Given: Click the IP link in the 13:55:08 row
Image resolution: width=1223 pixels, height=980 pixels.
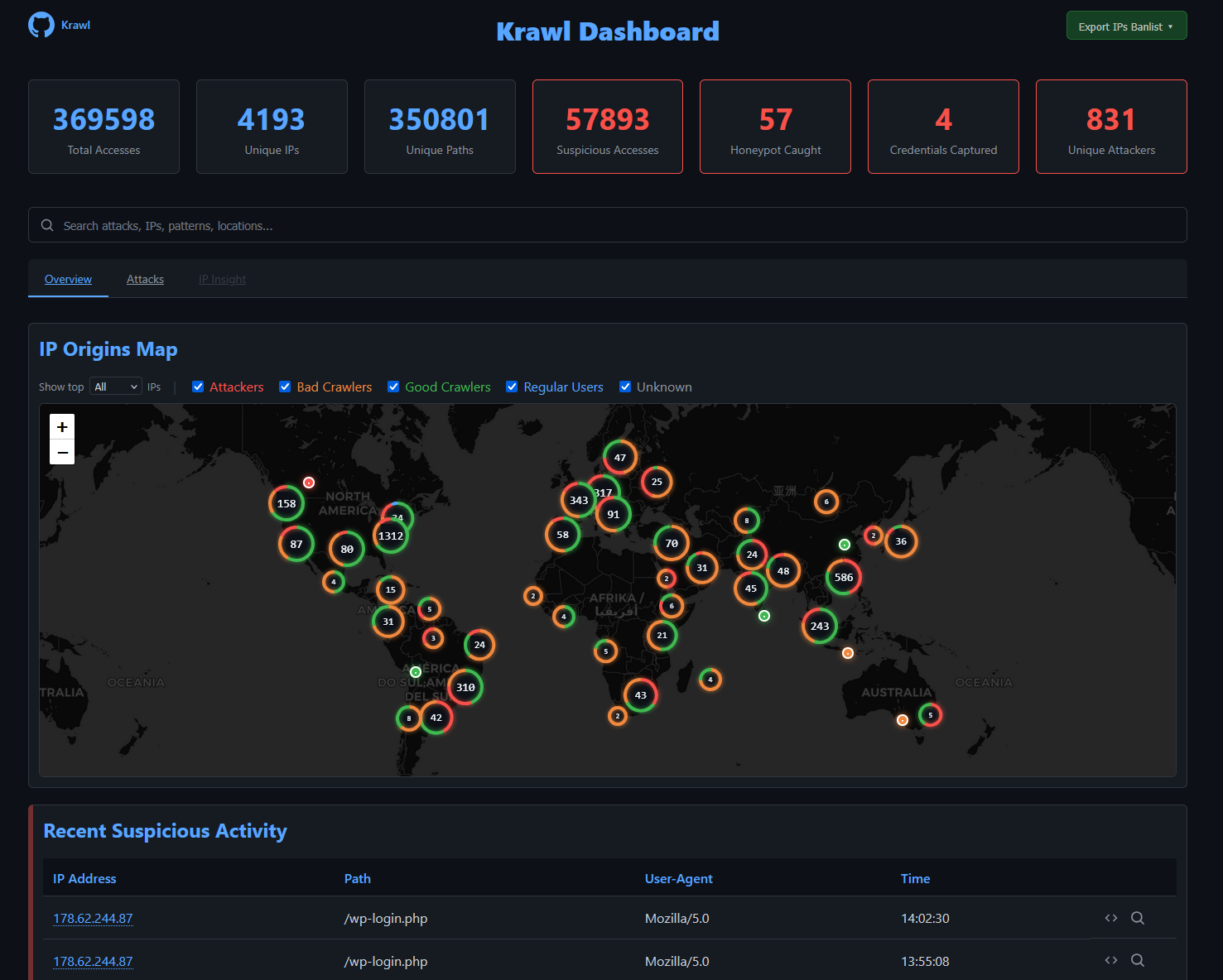Looking at the screenshot, I should click(x=93, y=961).
